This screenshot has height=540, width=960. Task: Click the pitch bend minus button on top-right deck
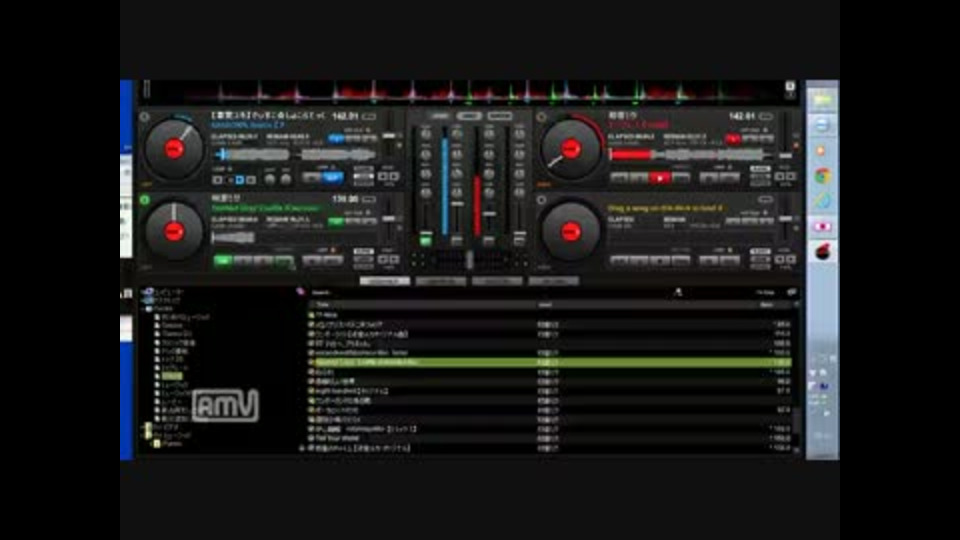tap(780, 177)
